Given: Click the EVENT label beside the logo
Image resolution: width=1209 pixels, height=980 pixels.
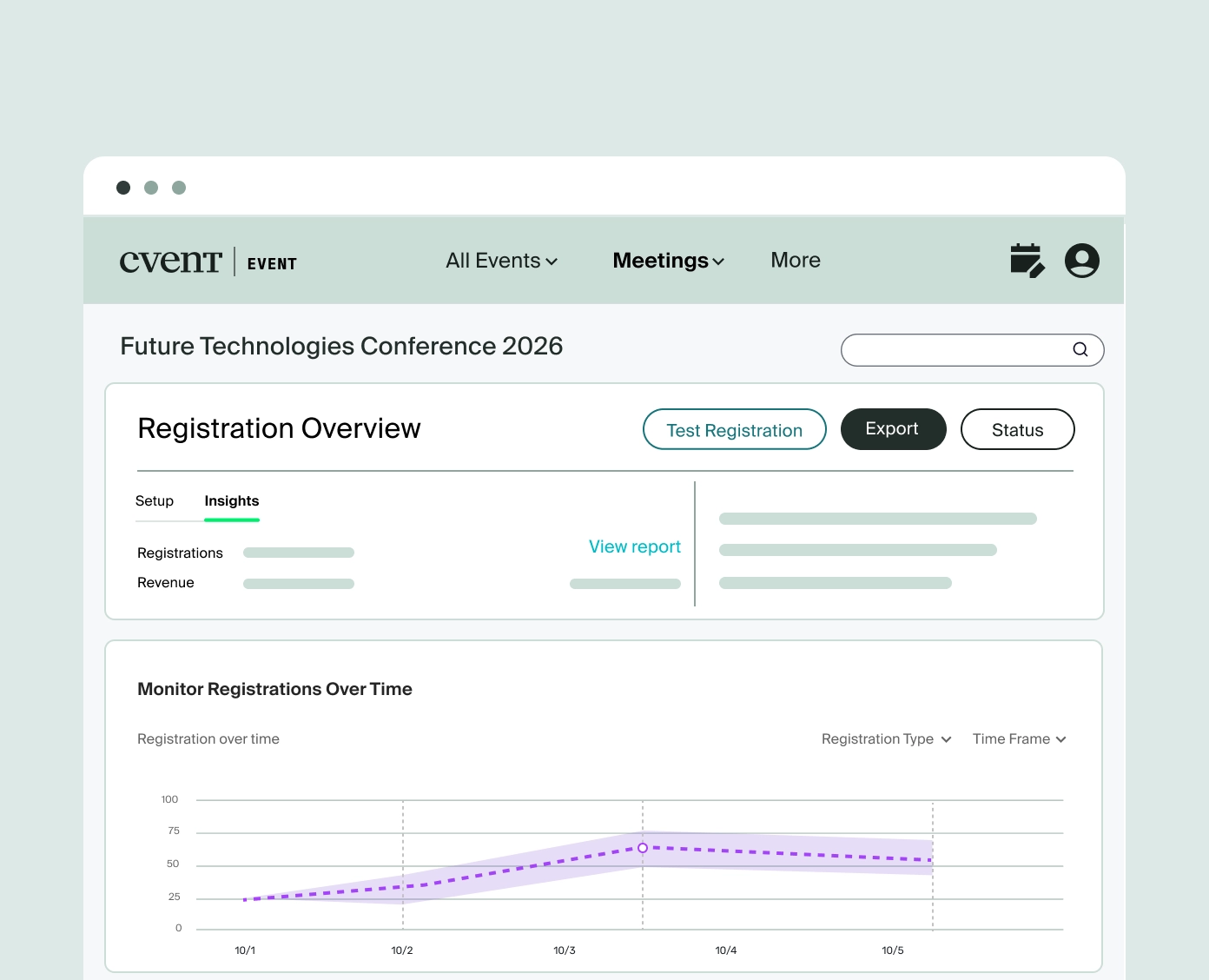Looking at the screenshot, I should (272, 264).
